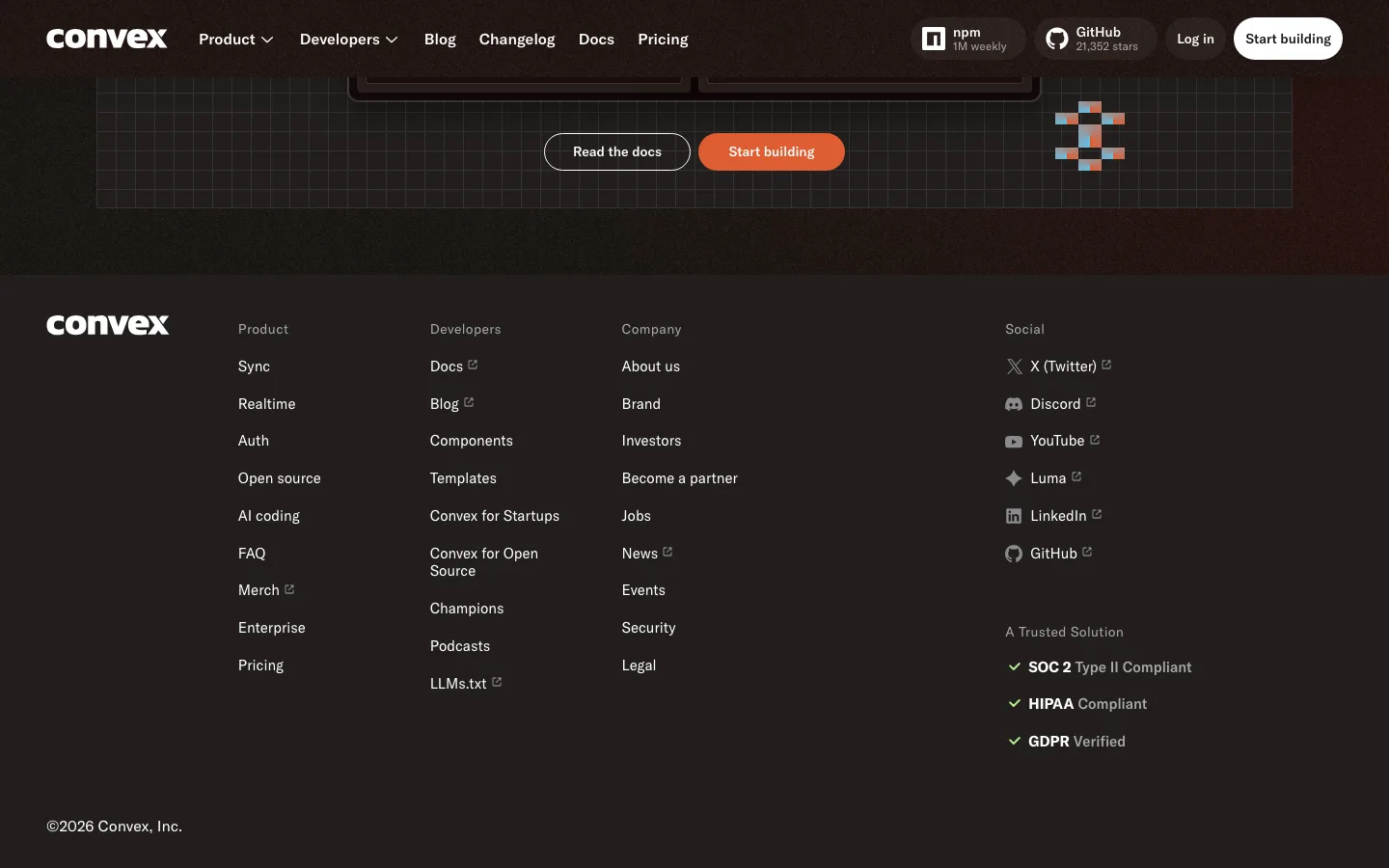
Task: Click the external-link icon beside News
Action: point(667,552)
